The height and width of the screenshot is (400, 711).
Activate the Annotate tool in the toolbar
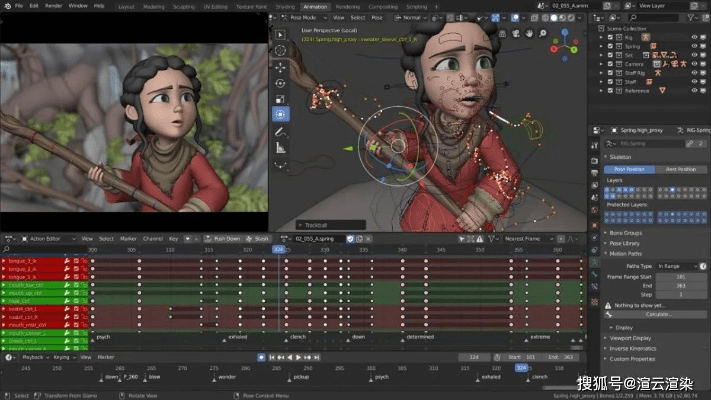coord(280,132)
